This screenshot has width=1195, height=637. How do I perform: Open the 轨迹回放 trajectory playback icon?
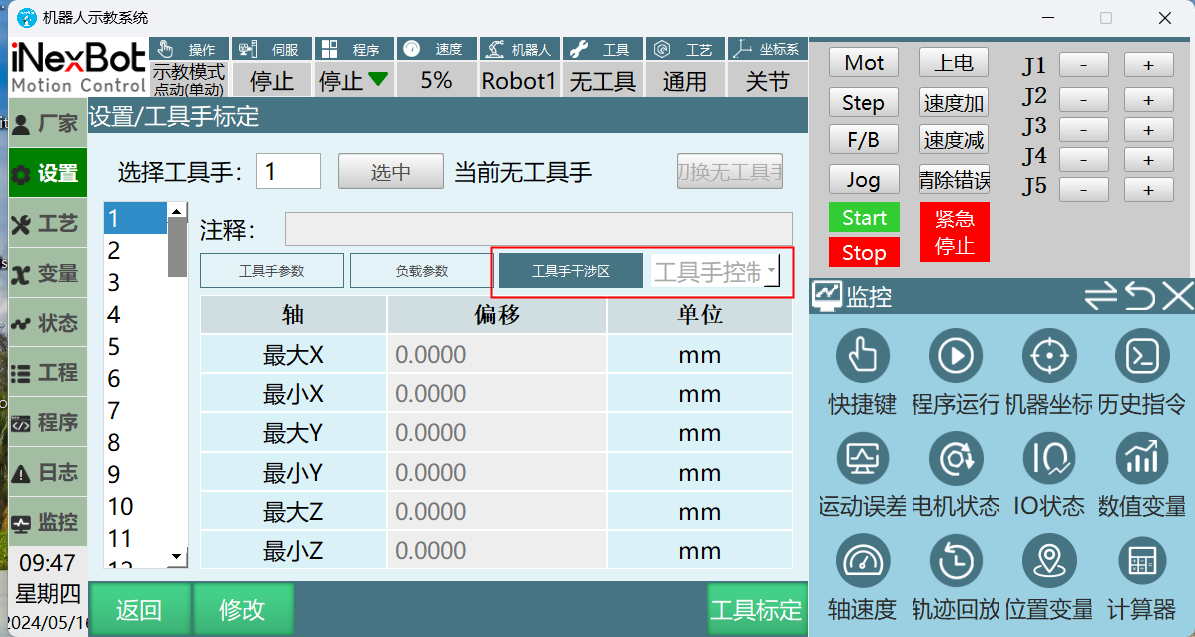955,561
